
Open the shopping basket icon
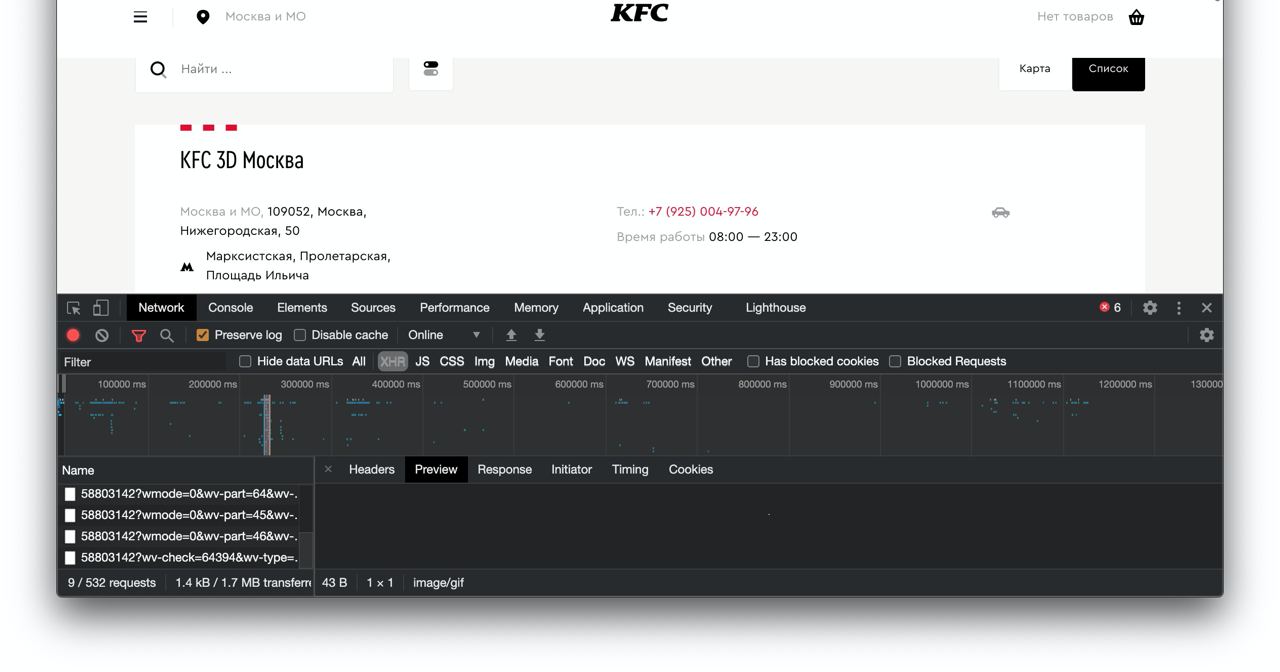[1136, 17]
